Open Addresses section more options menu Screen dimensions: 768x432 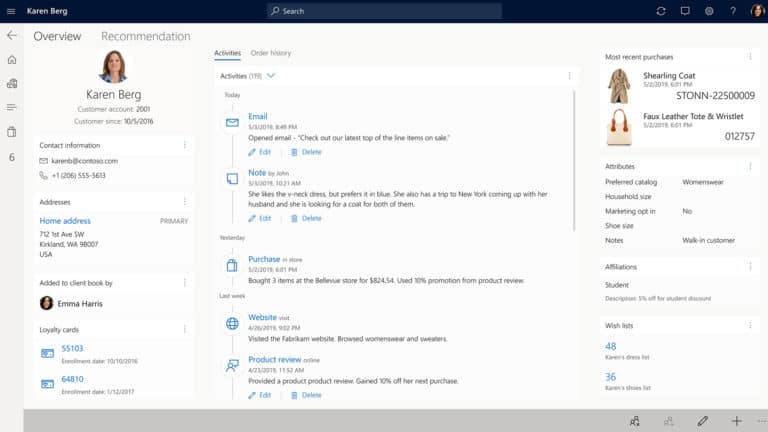[185, 201]
